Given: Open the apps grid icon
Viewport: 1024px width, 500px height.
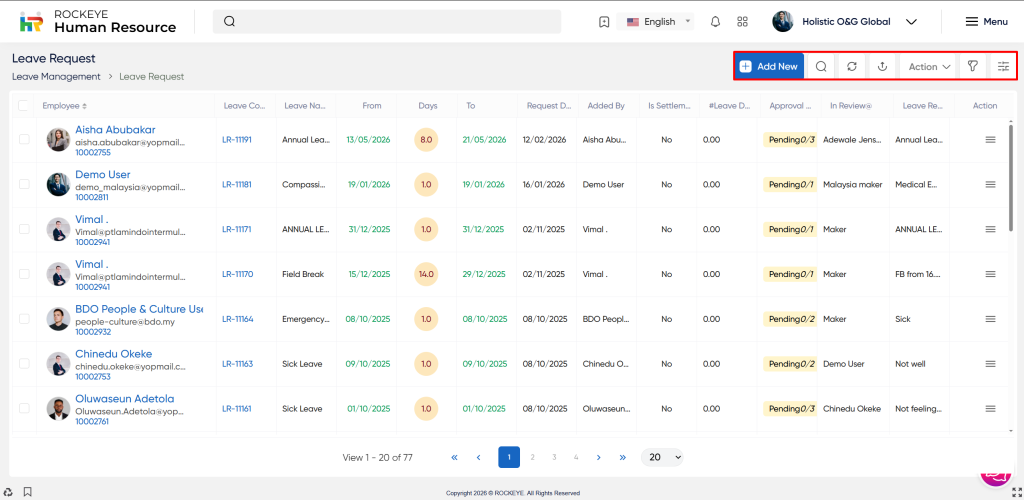Looking at the screenshot, I should (742, 22).
